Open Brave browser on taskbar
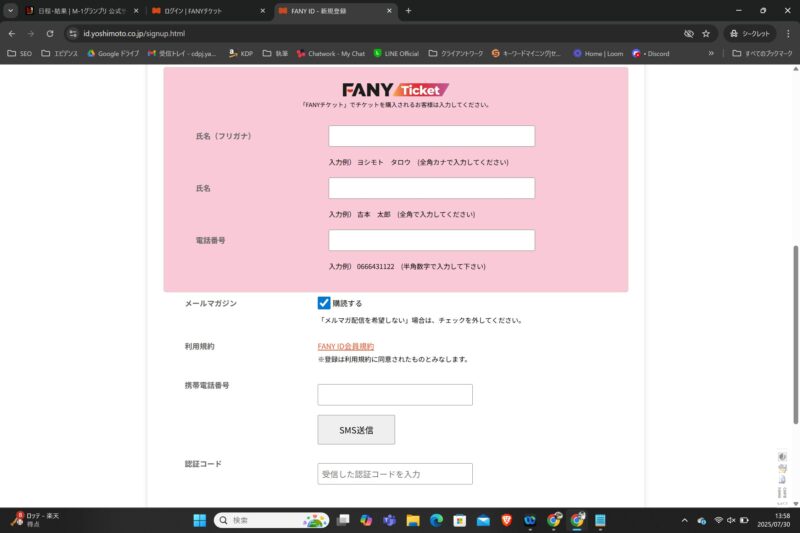The height and width of the screenshot is (533, 800). [507, 520]
